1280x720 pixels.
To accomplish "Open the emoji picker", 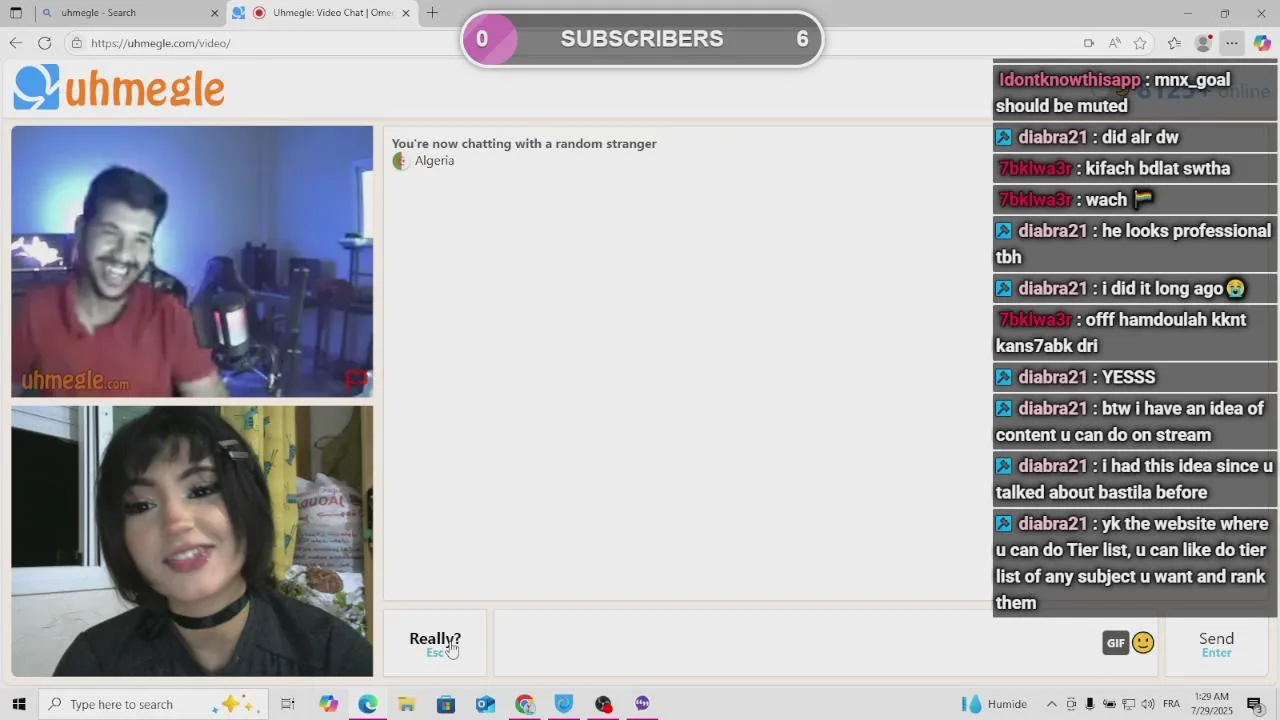I will [1143, 643].
